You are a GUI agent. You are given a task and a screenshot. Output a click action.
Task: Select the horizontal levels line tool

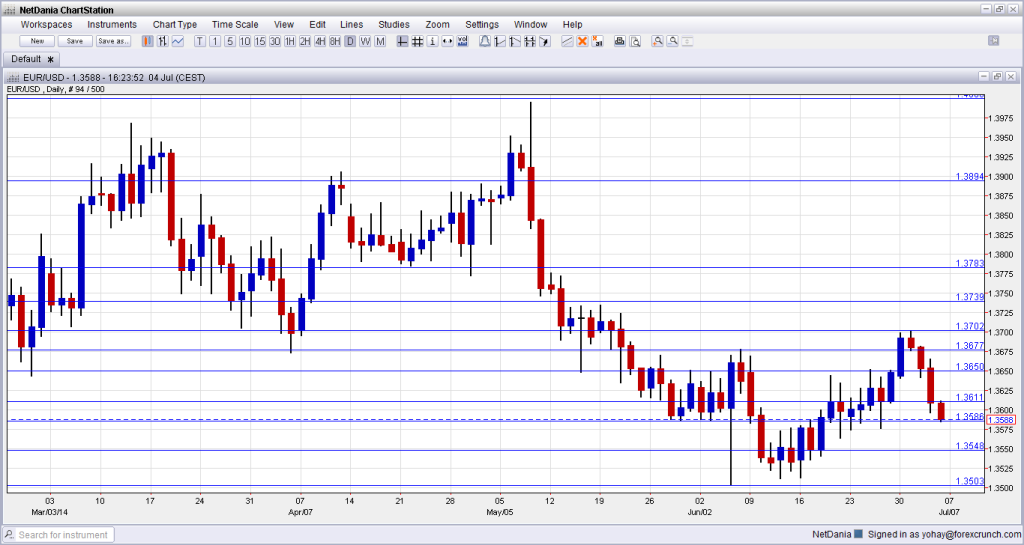pos(530,41)
